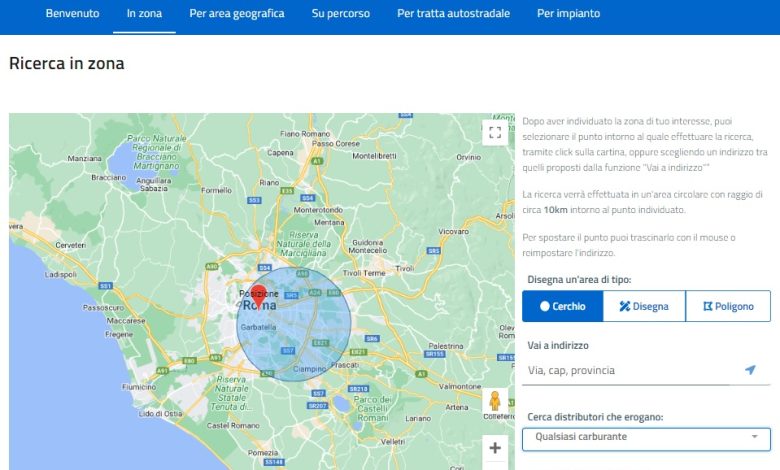780x470 pixels.
Task: Focus the Via, cap, provincia input
Action: coord(632,371)
